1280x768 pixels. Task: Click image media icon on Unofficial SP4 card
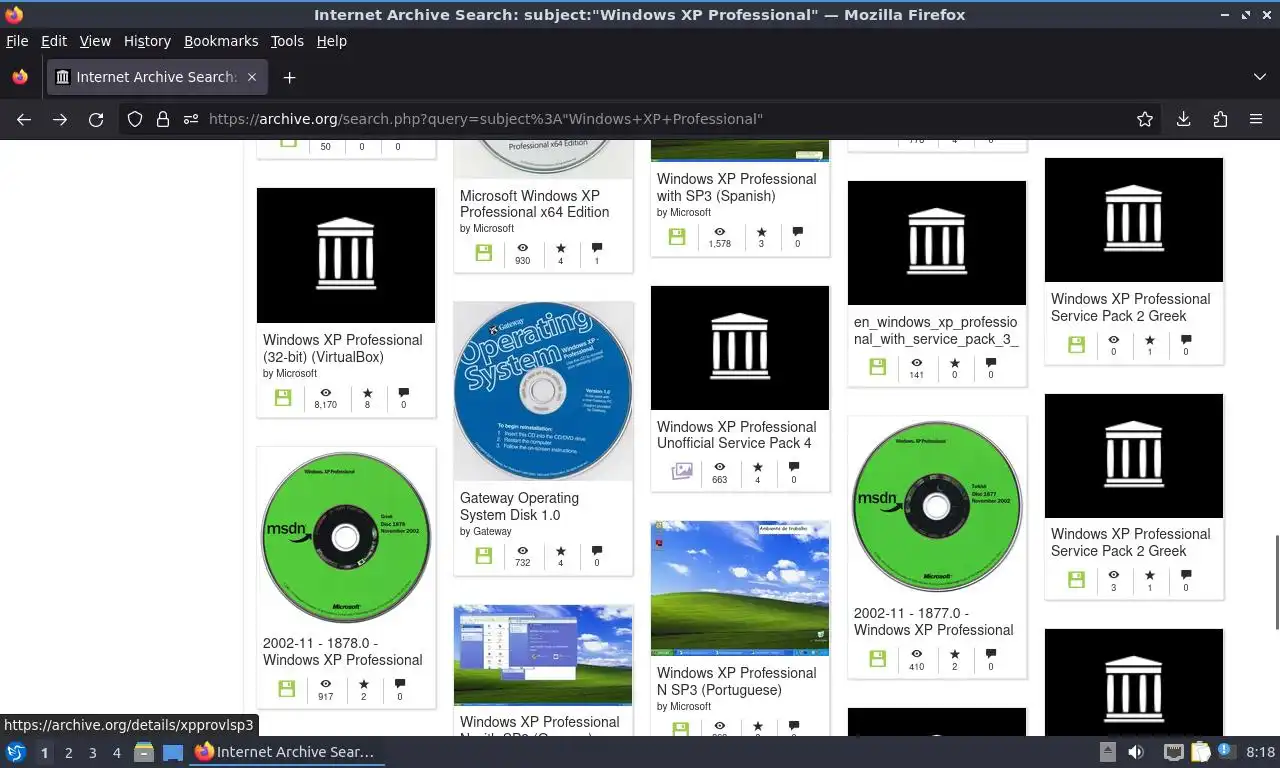coord(682,470)
